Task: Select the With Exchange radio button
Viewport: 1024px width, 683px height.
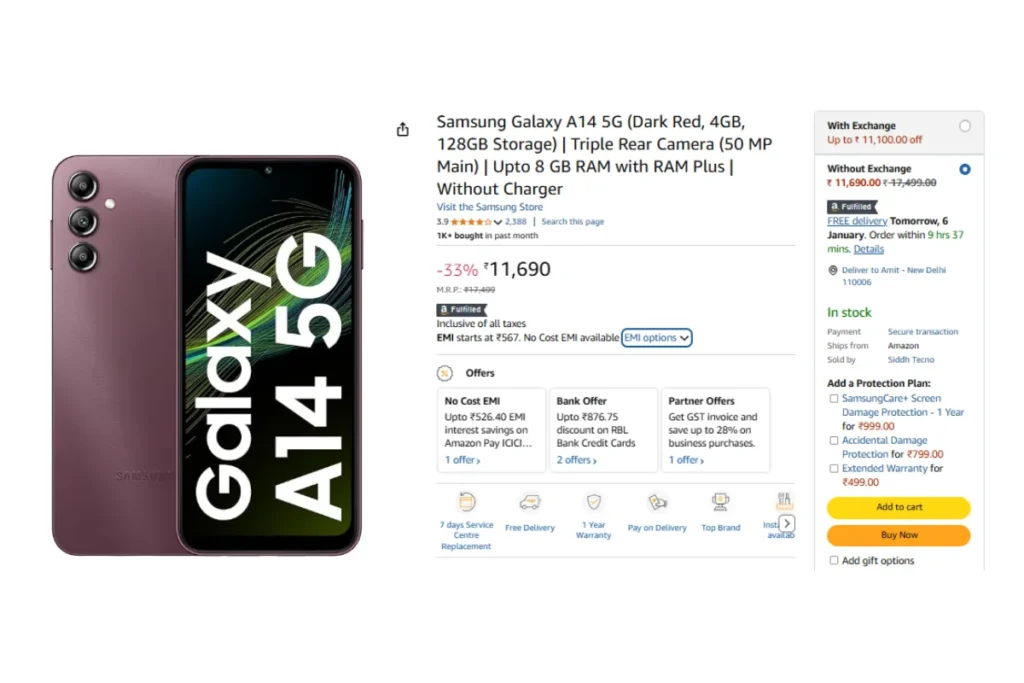Action: 965,126
